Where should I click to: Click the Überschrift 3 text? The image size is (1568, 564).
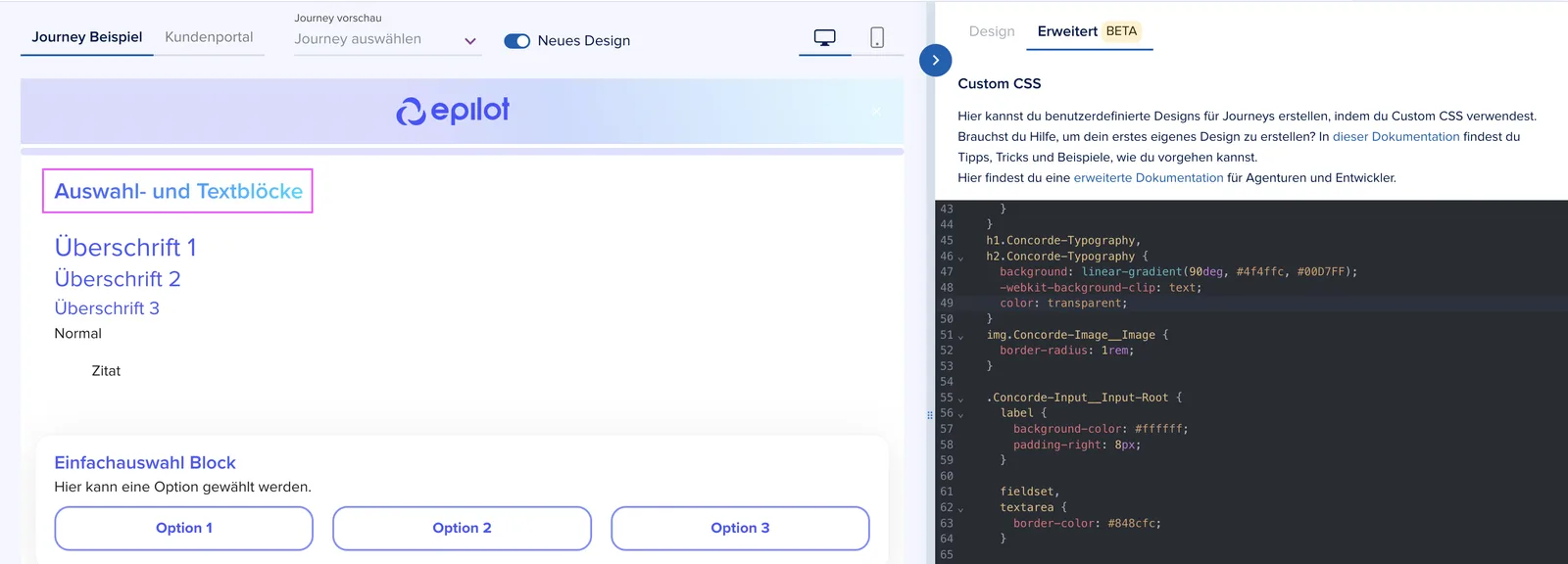pyautogui.click(x=107, y=308)
